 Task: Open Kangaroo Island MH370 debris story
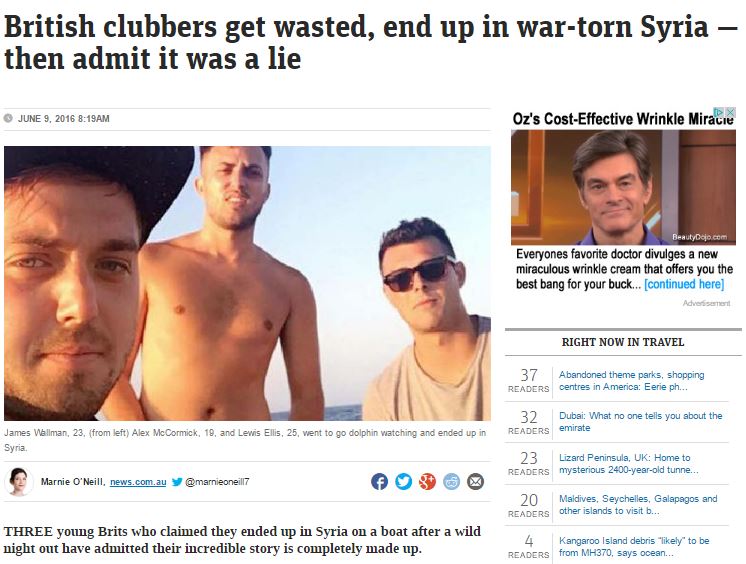tap(634, 546)
